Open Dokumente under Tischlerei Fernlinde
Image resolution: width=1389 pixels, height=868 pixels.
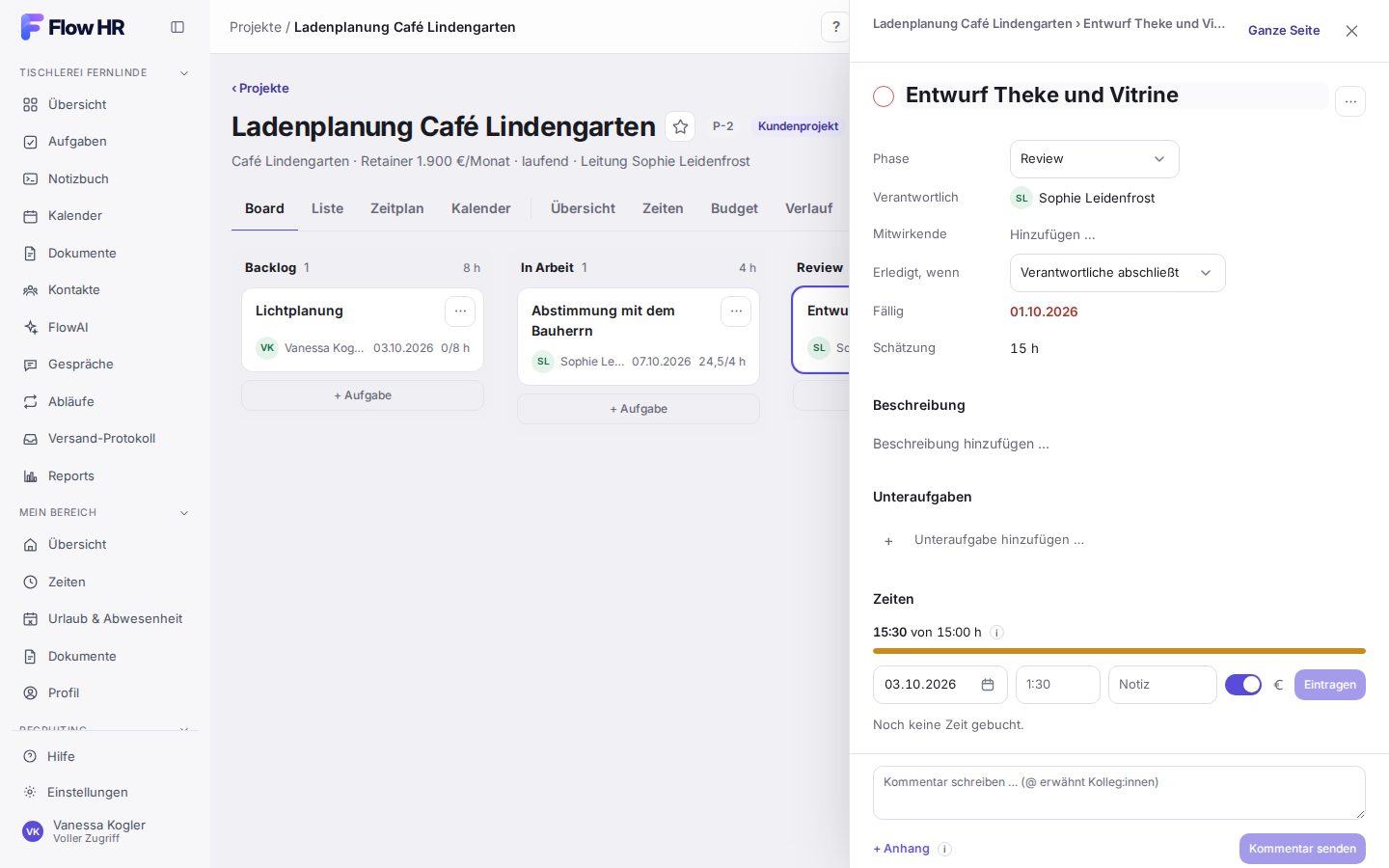pos(105,253)
